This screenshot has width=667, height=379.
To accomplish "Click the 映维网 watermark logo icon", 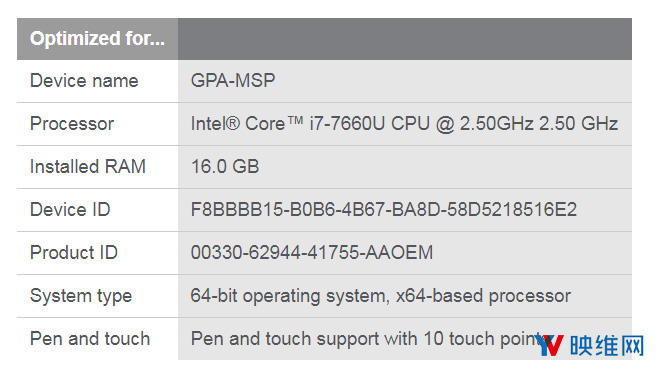I will click(550, 345).
